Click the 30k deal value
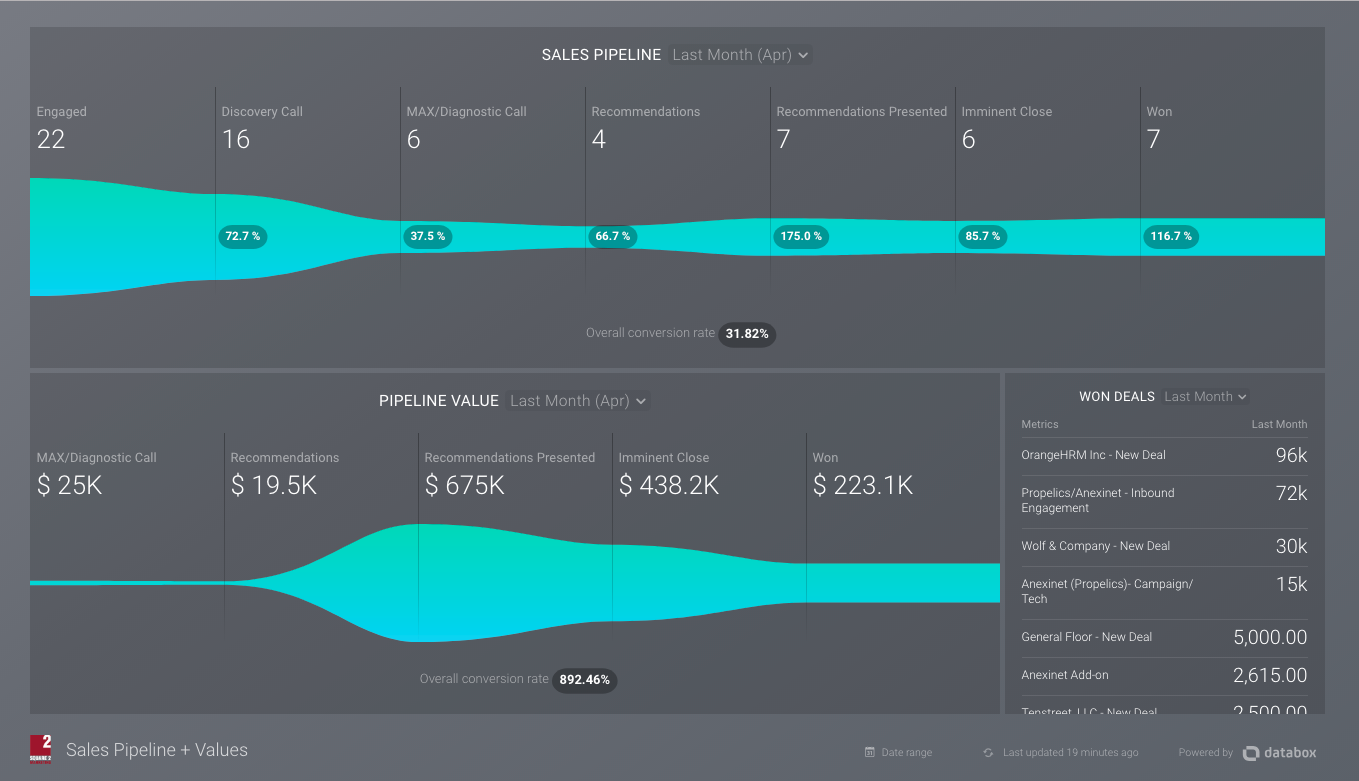 1291,546
